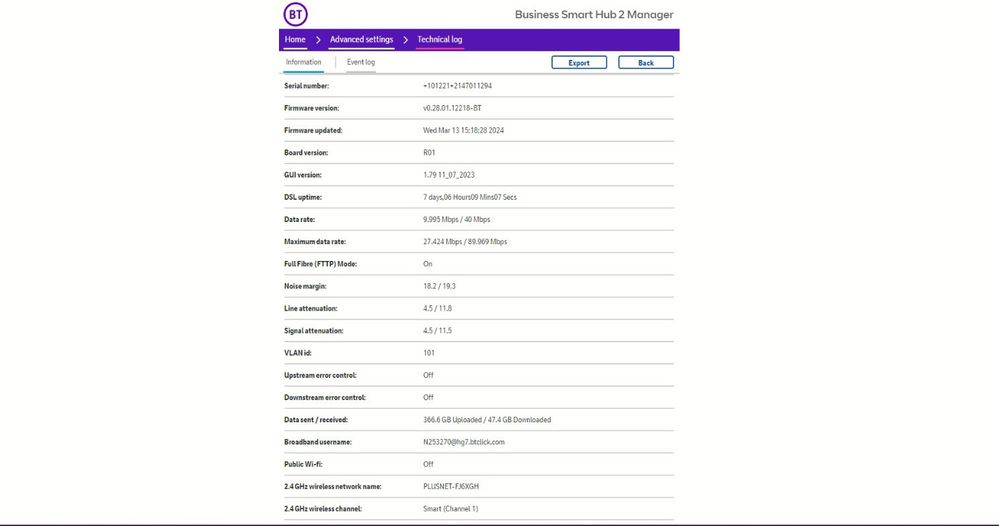The image size is (999, 526).
Task: Click the Smart (Channel 1) wireless channel value
Action: [x=451, y=509]
